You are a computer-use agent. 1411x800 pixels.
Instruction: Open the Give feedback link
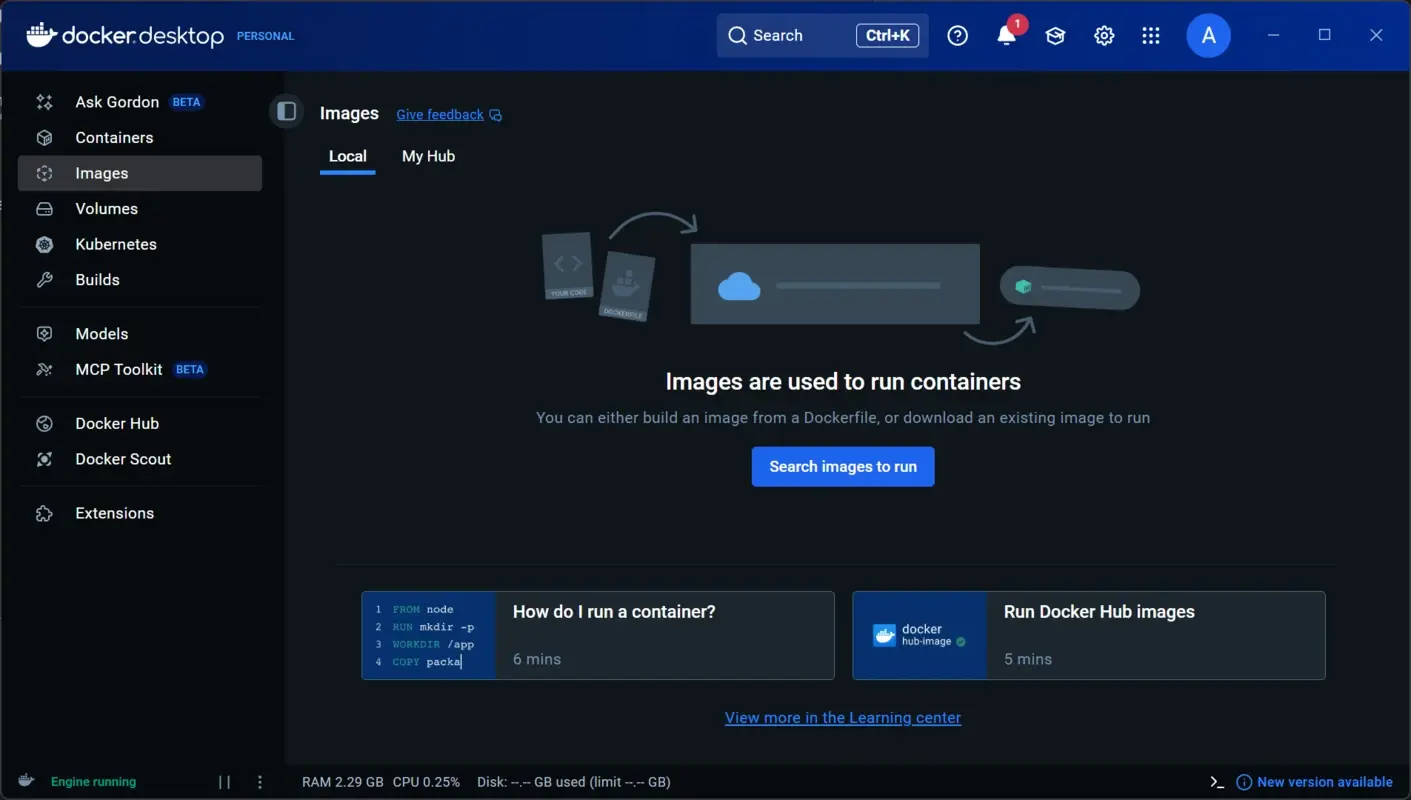tap(440, 114)
